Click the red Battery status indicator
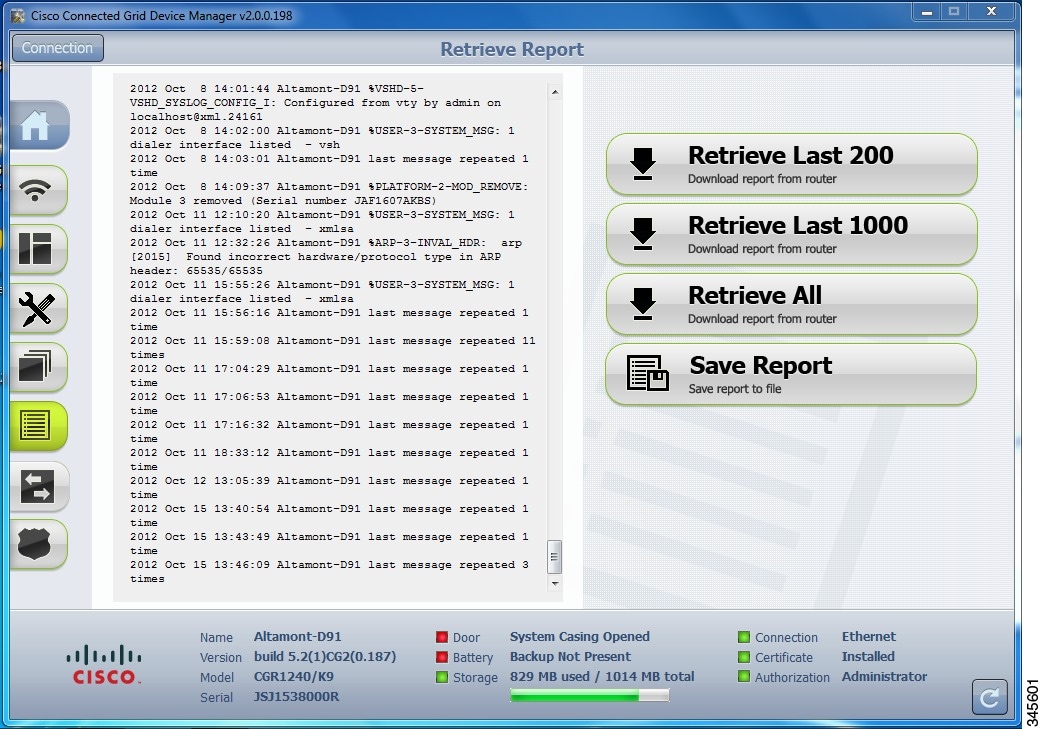Viewport: 1040px width, 729px height. pos(442,657)
